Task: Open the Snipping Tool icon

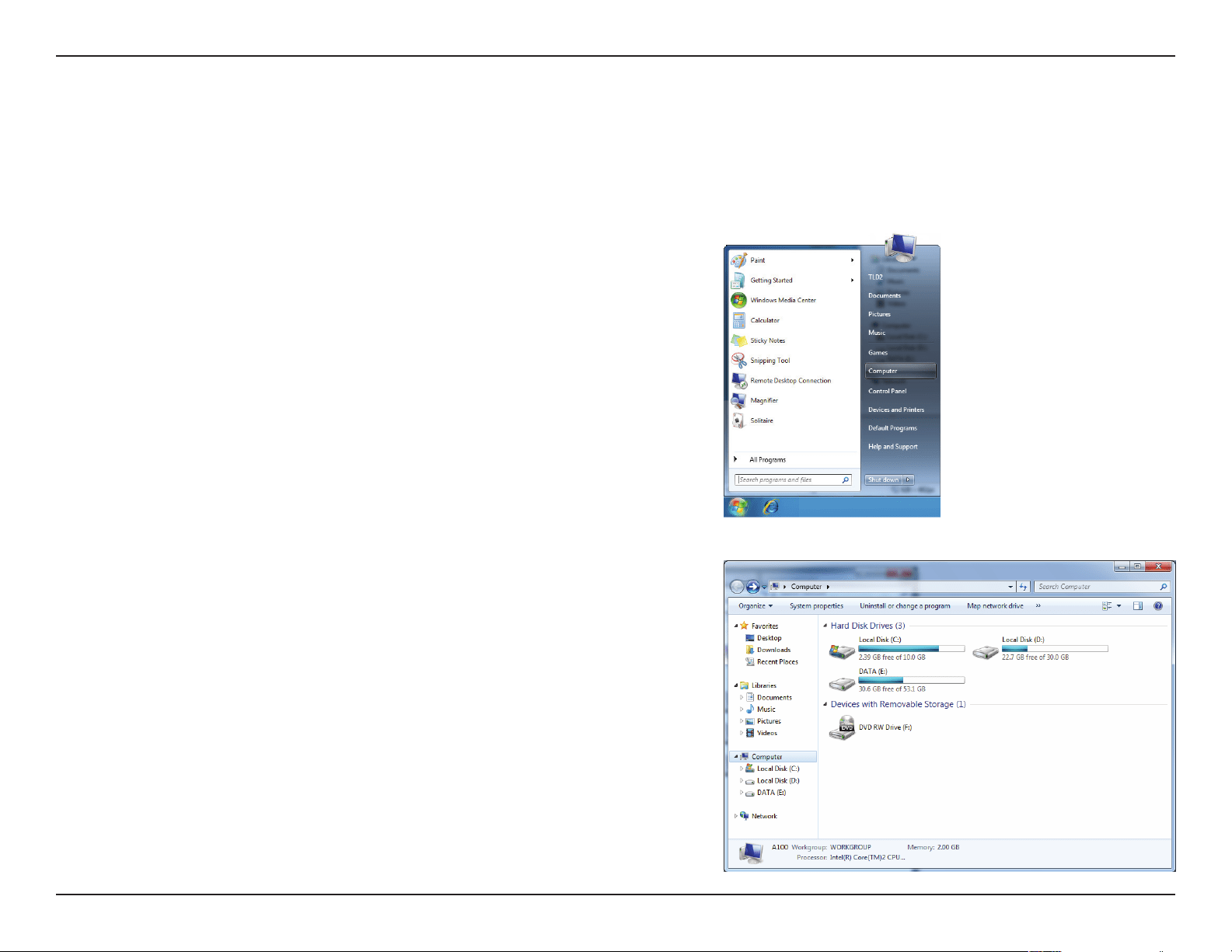Action: (x=738, y=361)
